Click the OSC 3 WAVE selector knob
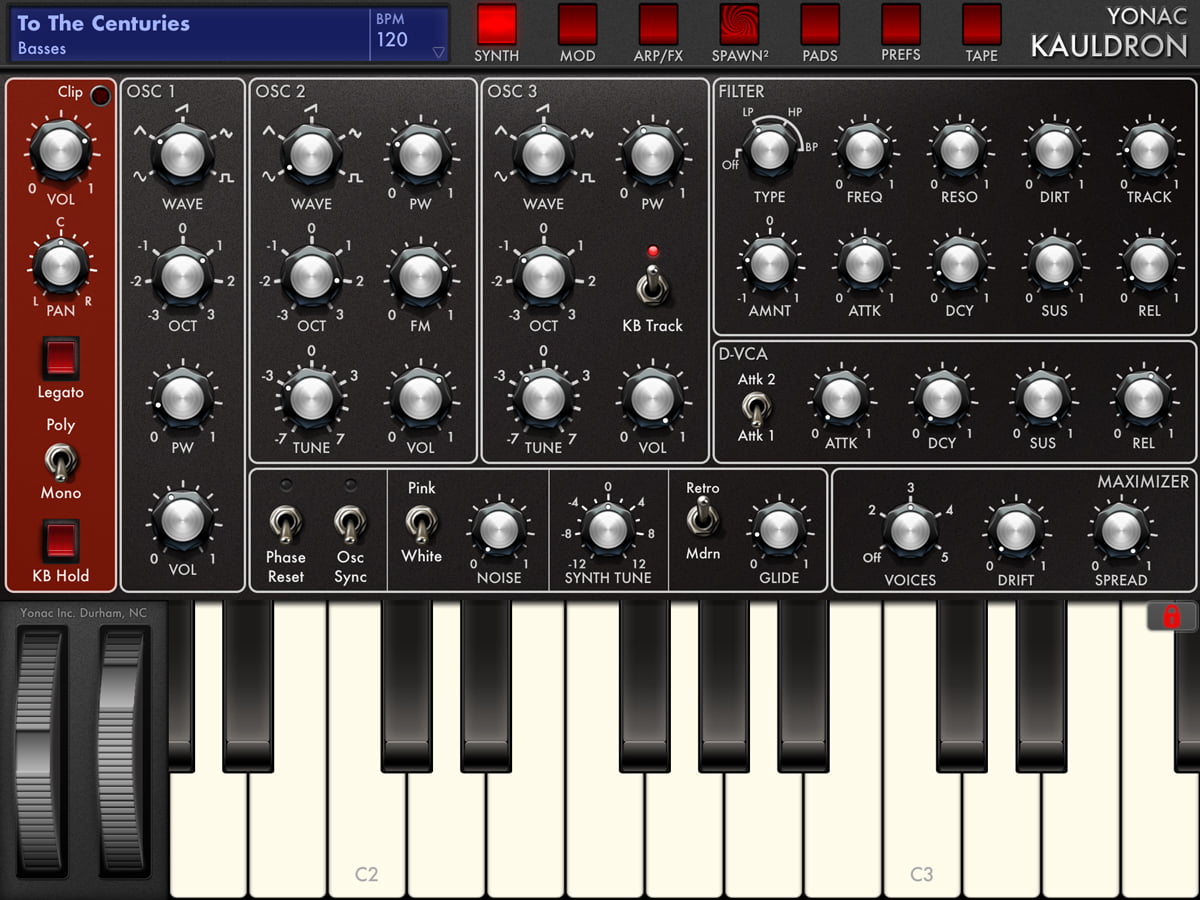This screenshot has width=1200, height=900. 543,155
